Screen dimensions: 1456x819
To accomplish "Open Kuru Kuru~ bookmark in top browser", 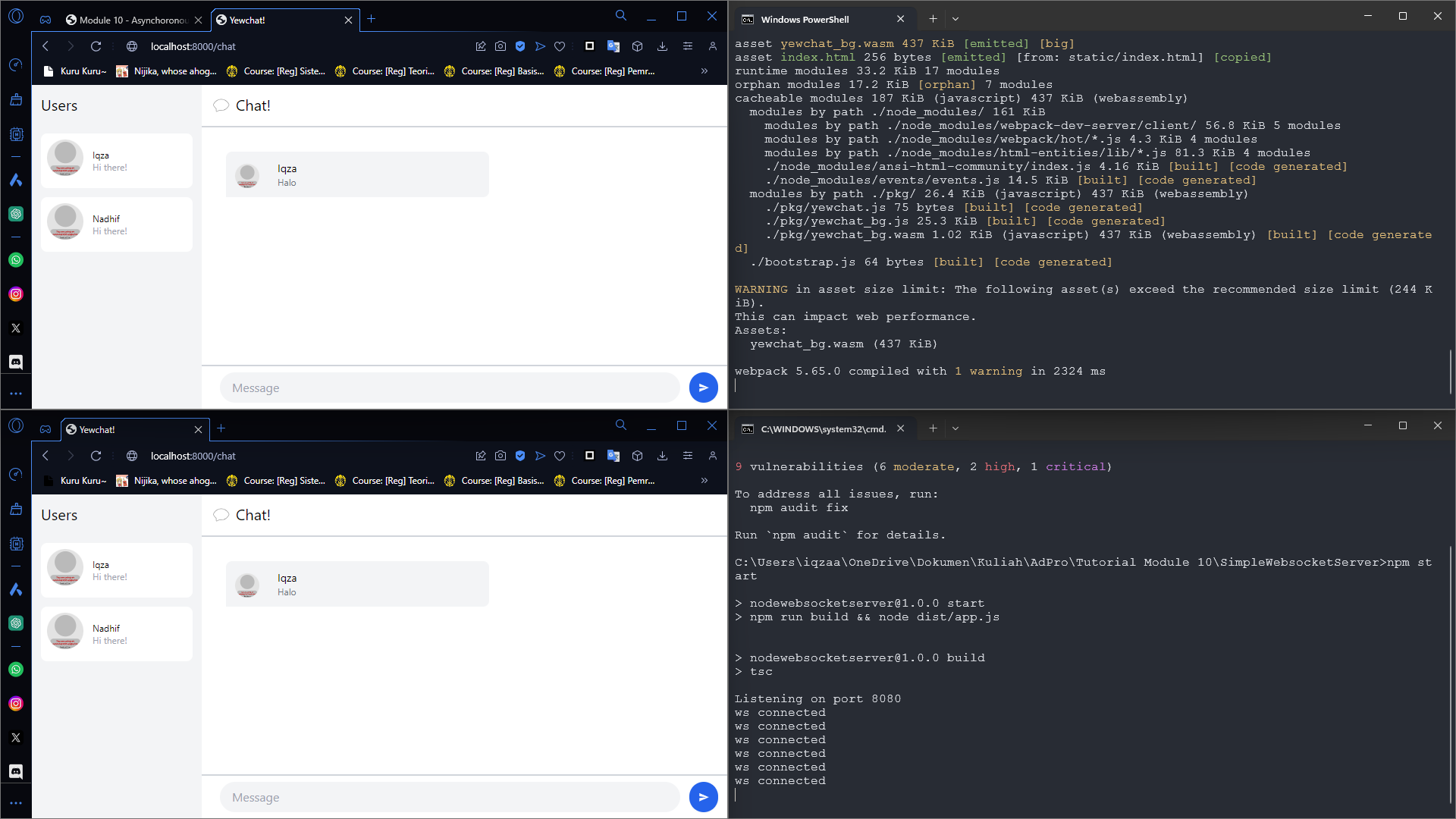I will pyautogui.click(x=75, y=71).
